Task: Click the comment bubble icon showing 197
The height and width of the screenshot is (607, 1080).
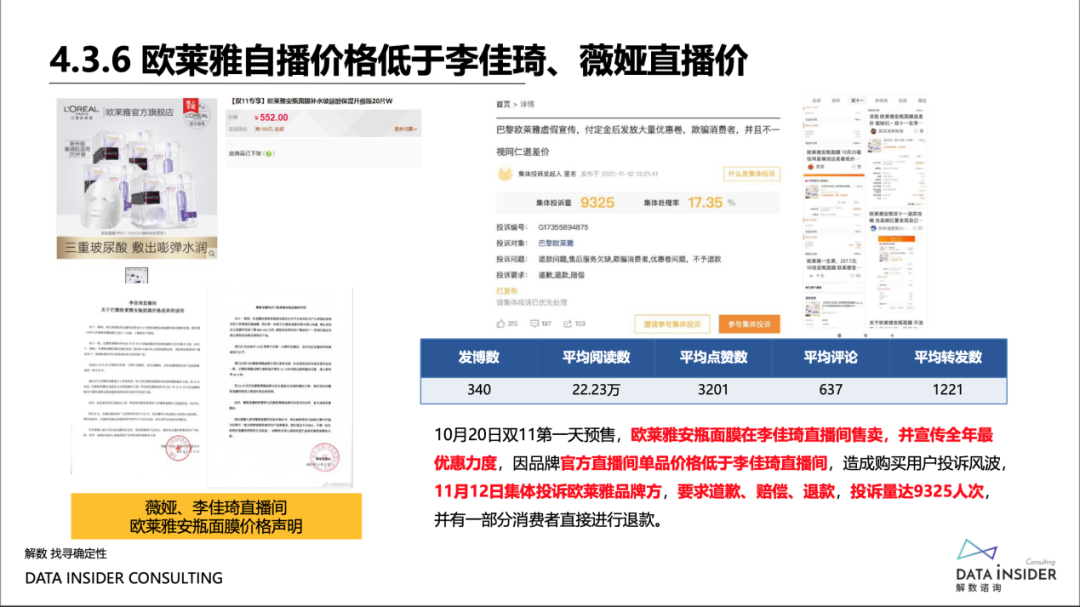Action: (x=534, y=323)
